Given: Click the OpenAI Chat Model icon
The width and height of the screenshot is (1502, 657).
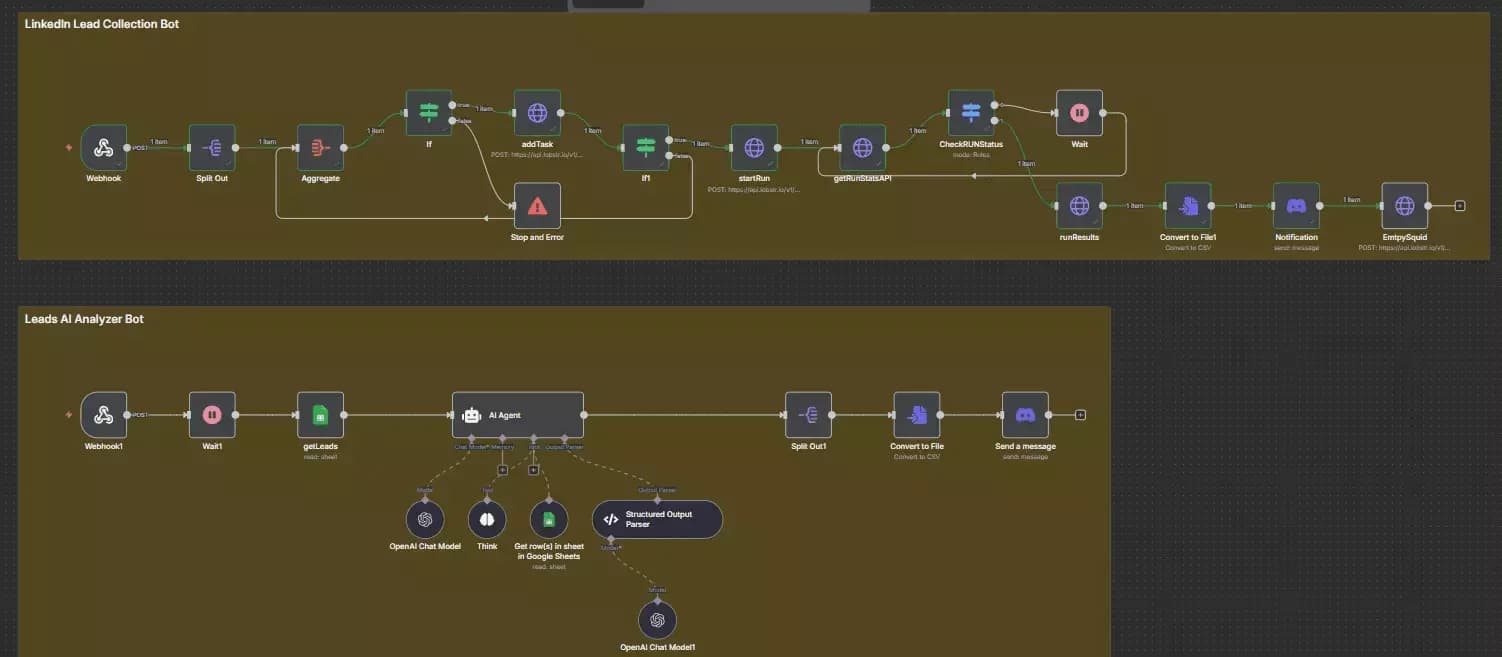Looking at the screenshot, I should coord(425,519).
